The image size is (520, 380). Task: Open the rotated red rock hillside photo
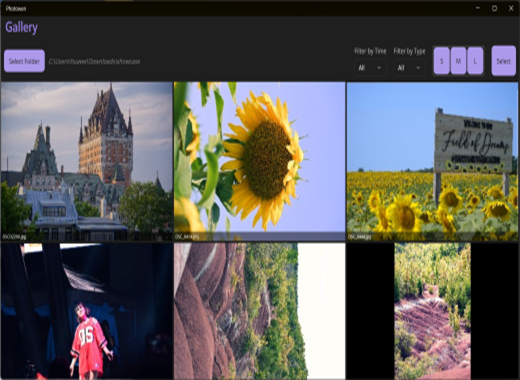click(260, 311)
